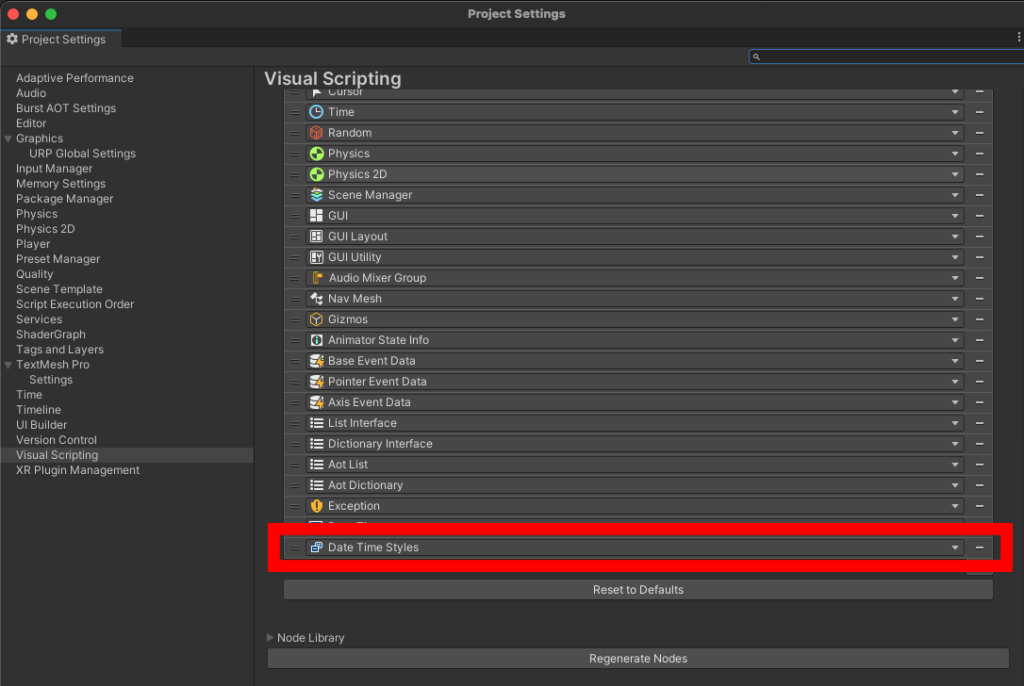Click the Time clock icon in type list
The height and width of the screenshot is (686, 1024).
coord(316,112)
